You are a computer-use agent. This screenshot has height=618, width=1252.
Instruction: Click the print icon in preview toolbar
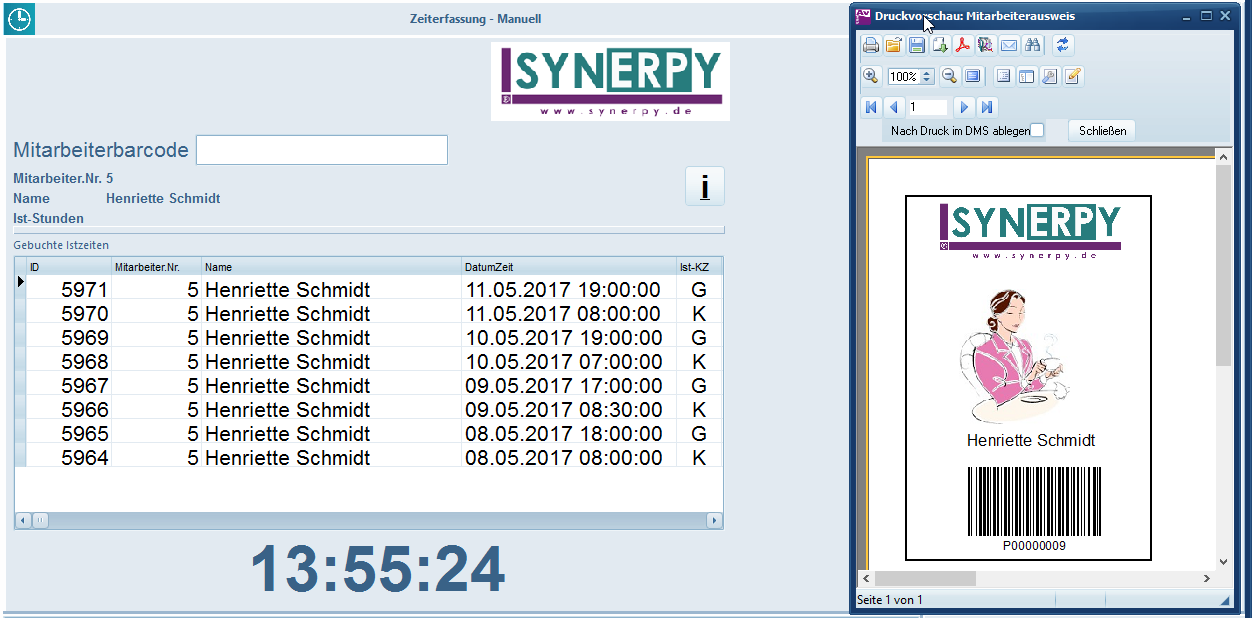point(871,45)
